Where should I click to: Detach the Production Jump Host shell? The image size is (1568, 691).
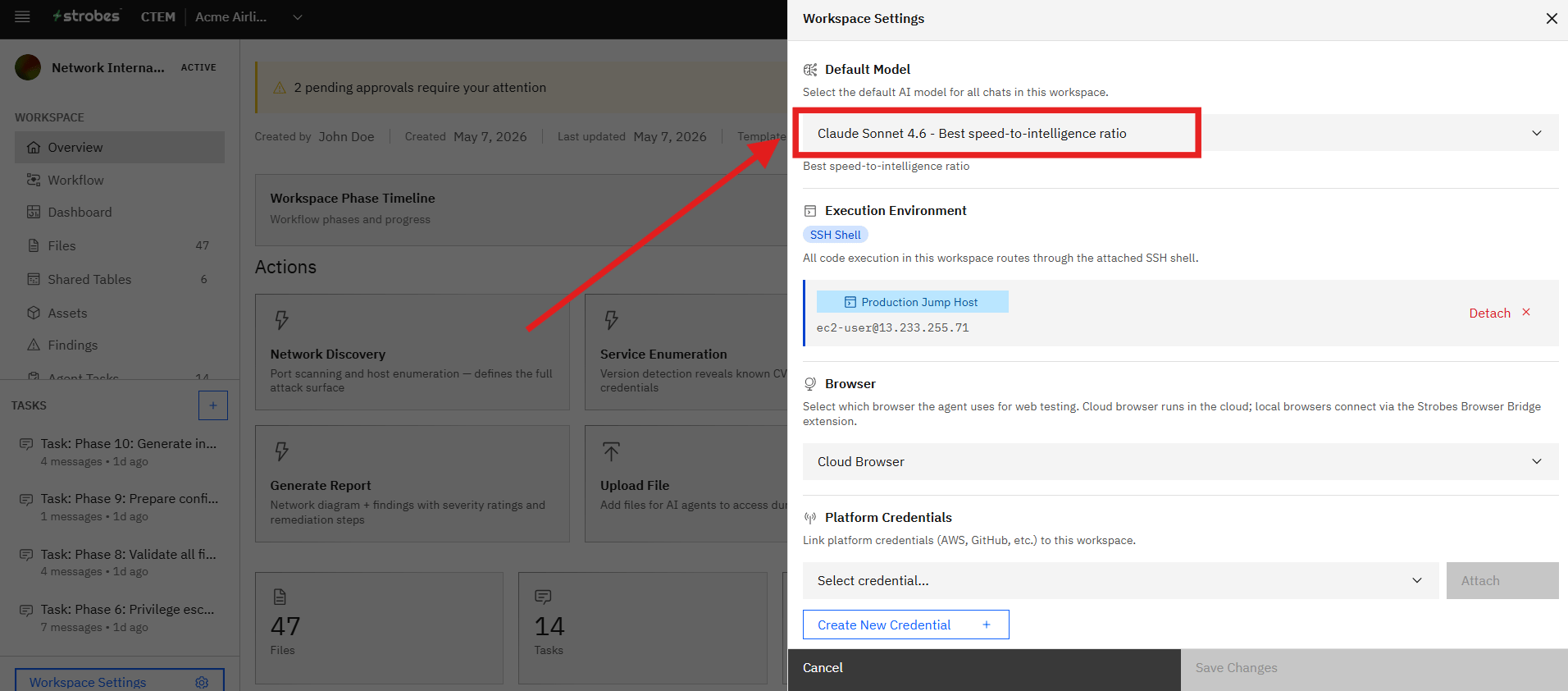point(1500,313)
